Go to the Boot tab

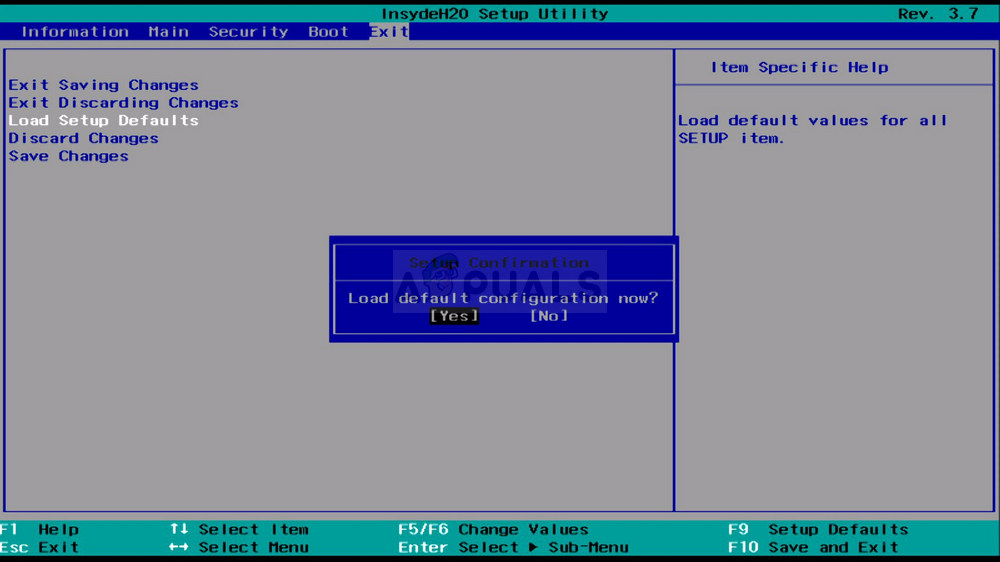[328, 31]
